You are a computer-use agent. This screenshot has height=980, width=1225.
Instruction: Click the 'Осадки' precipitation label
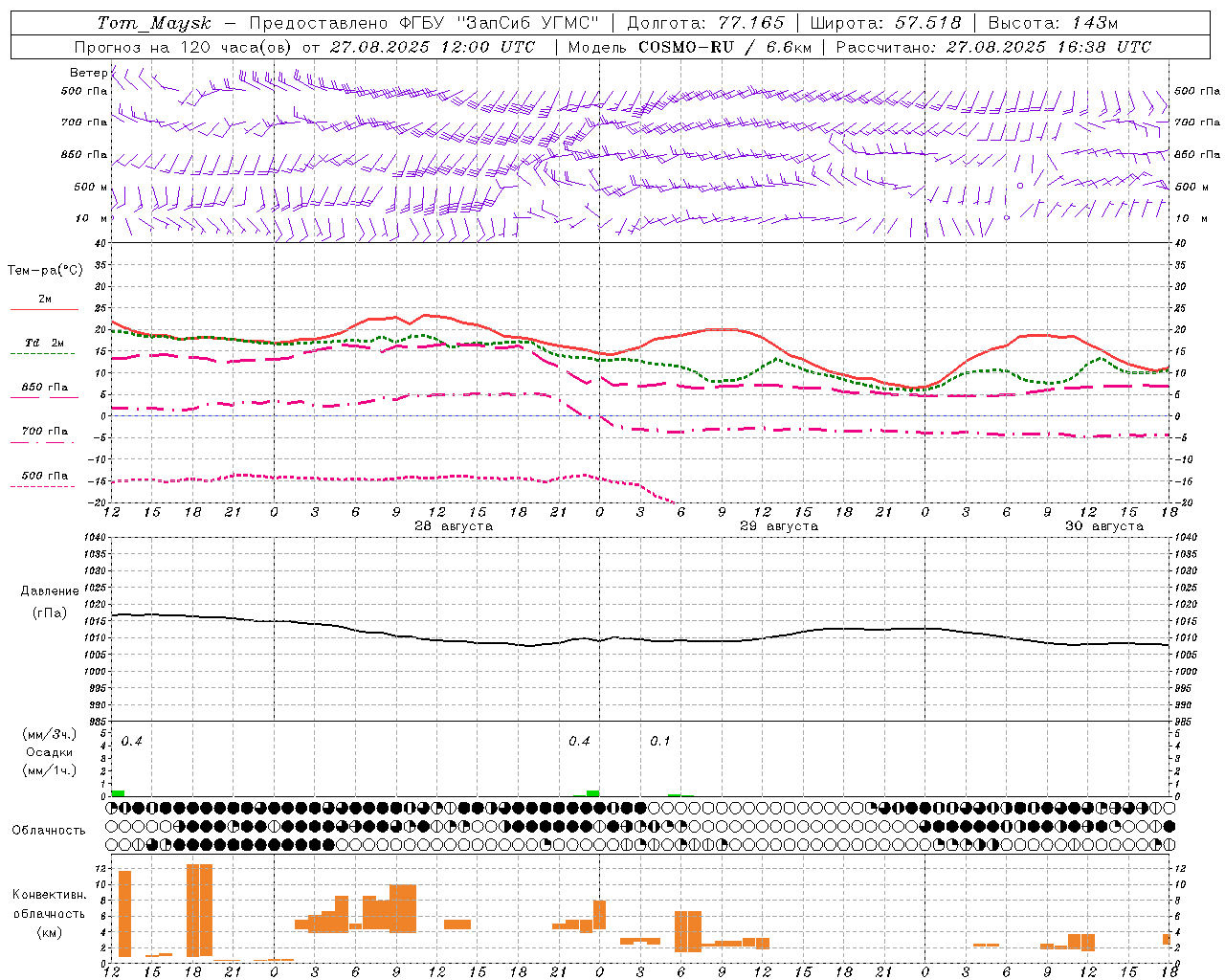point(50,752)
